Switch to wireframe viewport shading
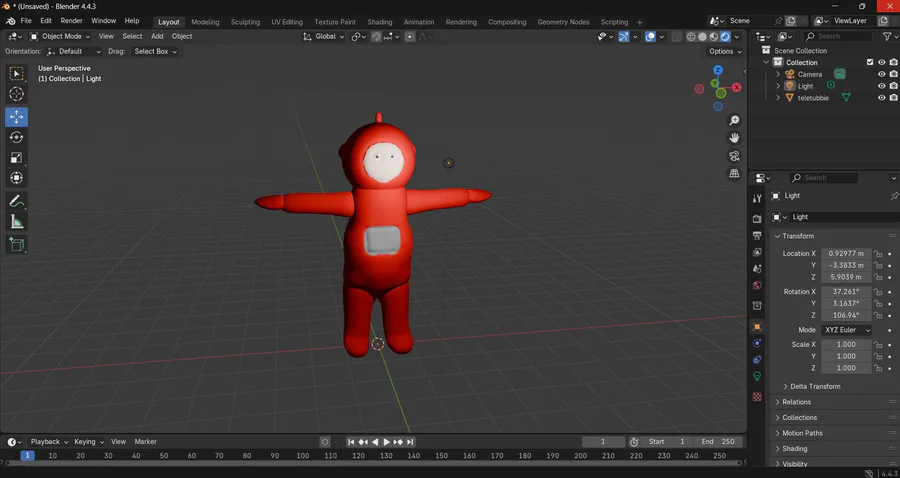The height and width of the screenshot is (478, 900). tap(691, 36)
